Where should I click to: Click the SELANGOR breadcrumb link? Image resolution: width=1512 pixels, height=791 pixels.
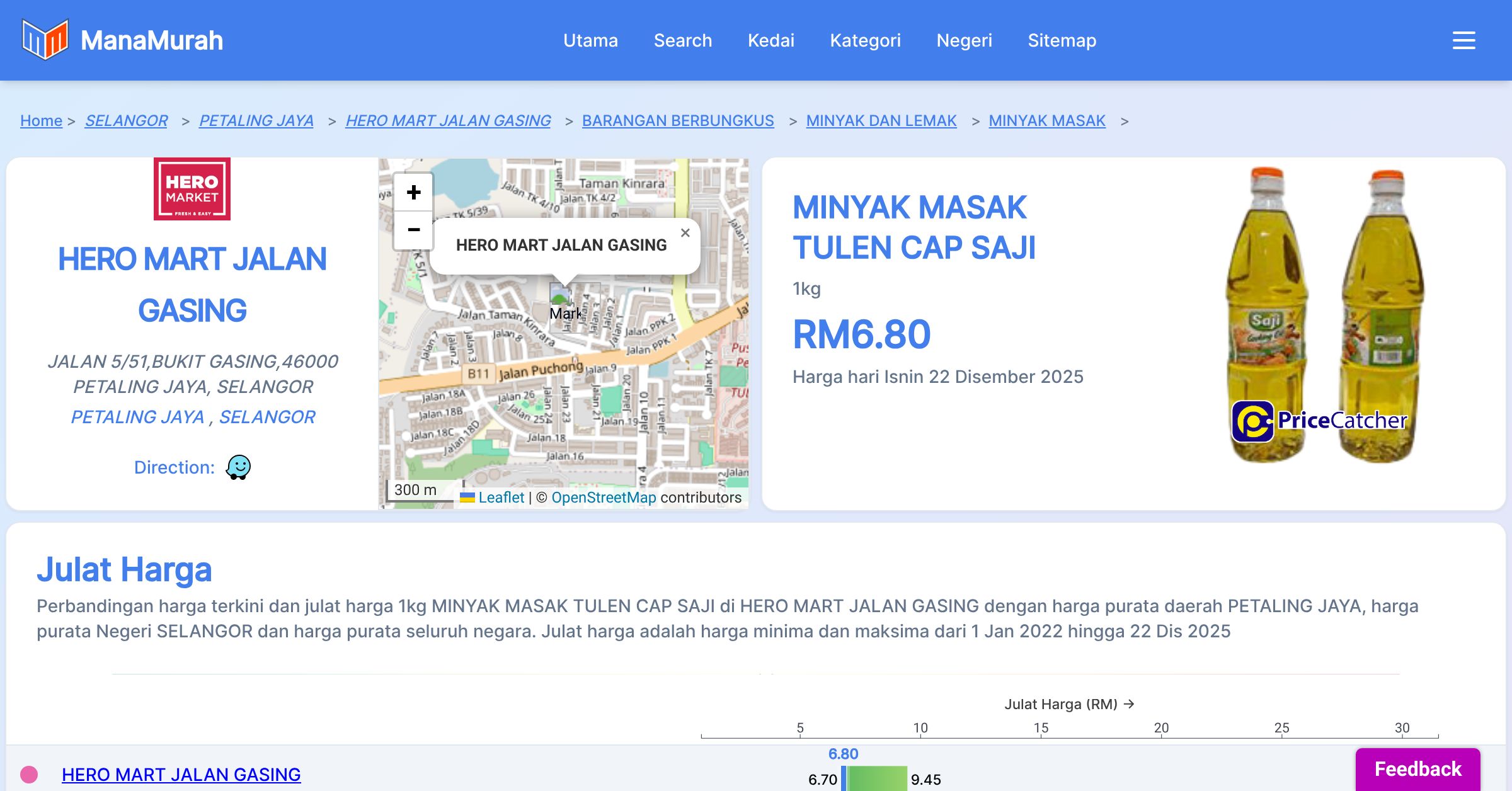126,120
